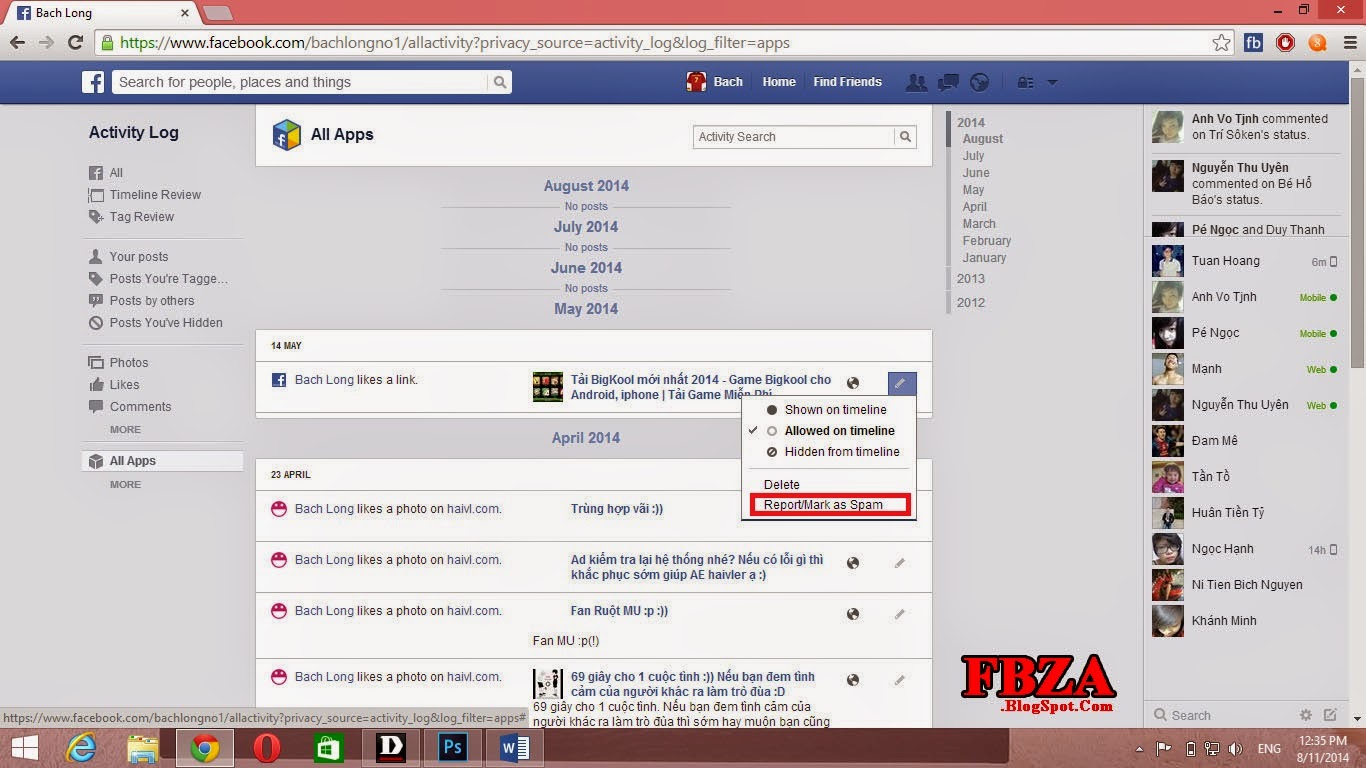Click the All Apps cube icon in the header
The height and width of the screenshot is (768, 1366).
point(287,135)
